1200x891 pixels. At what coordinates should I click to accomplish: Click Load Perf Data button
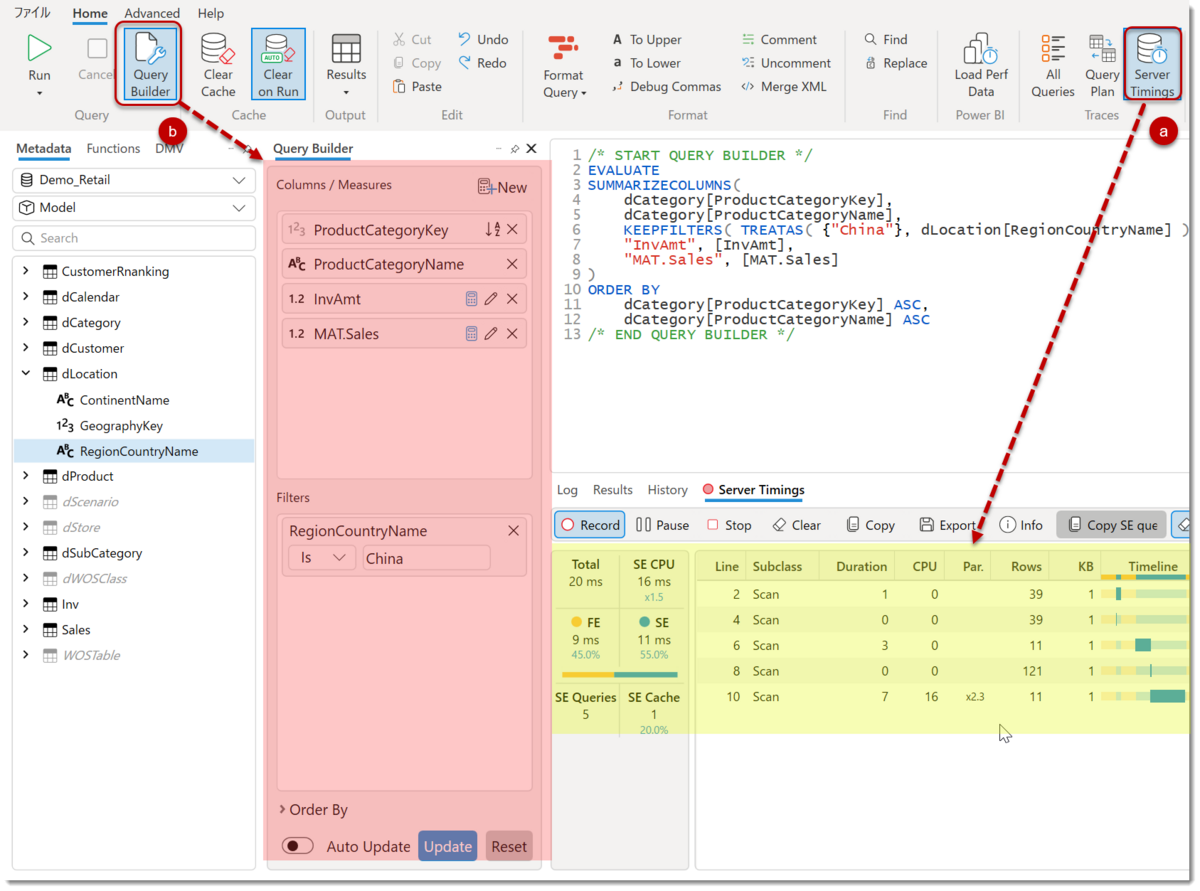[x=981, y=65]
